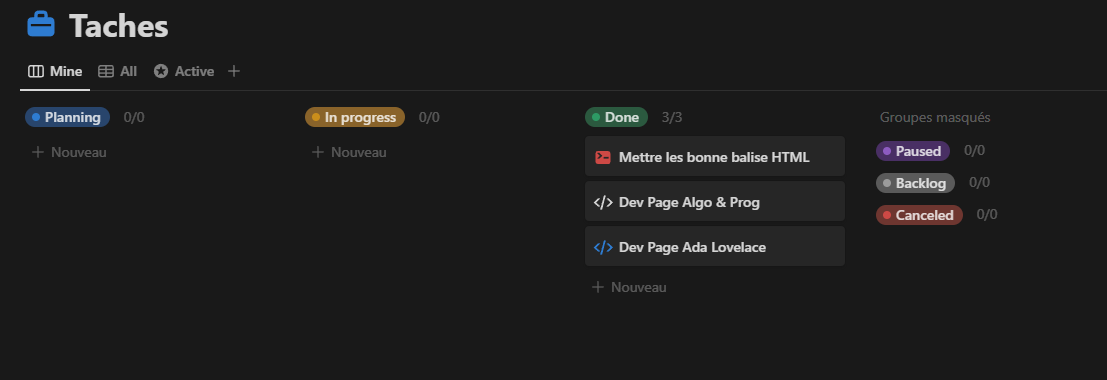Click the blue briefcase page icon

[x=41, y=25]
